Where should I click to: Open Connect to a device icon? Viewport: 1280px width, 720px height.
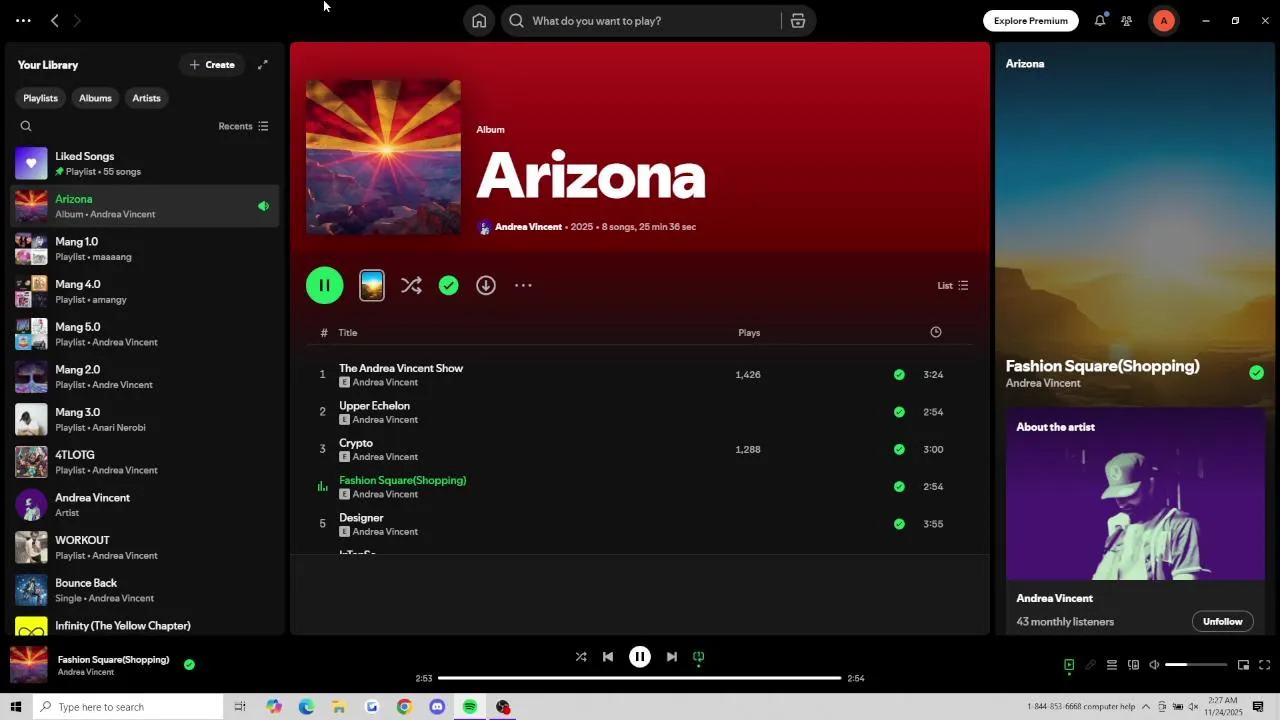(x=1133, y=665)
